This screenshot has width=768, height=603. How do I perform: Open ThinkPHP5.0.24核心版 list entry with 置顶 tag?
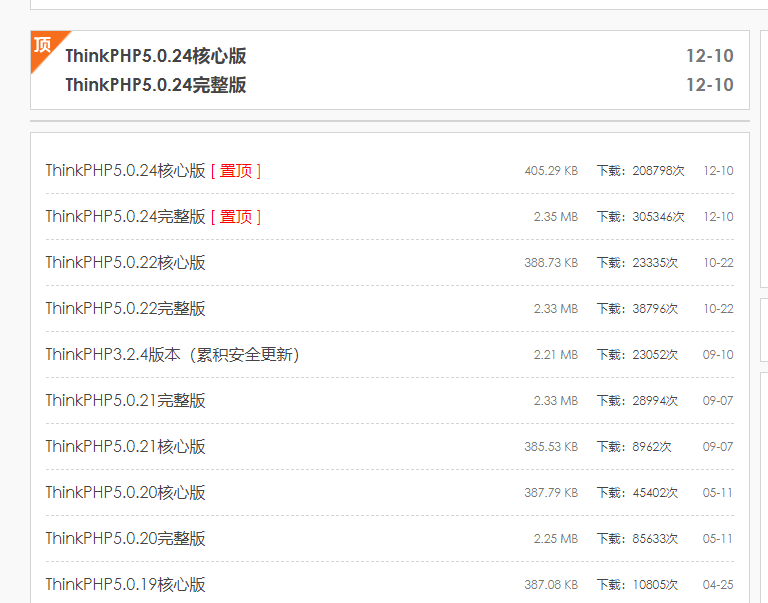tap(125, 170)
